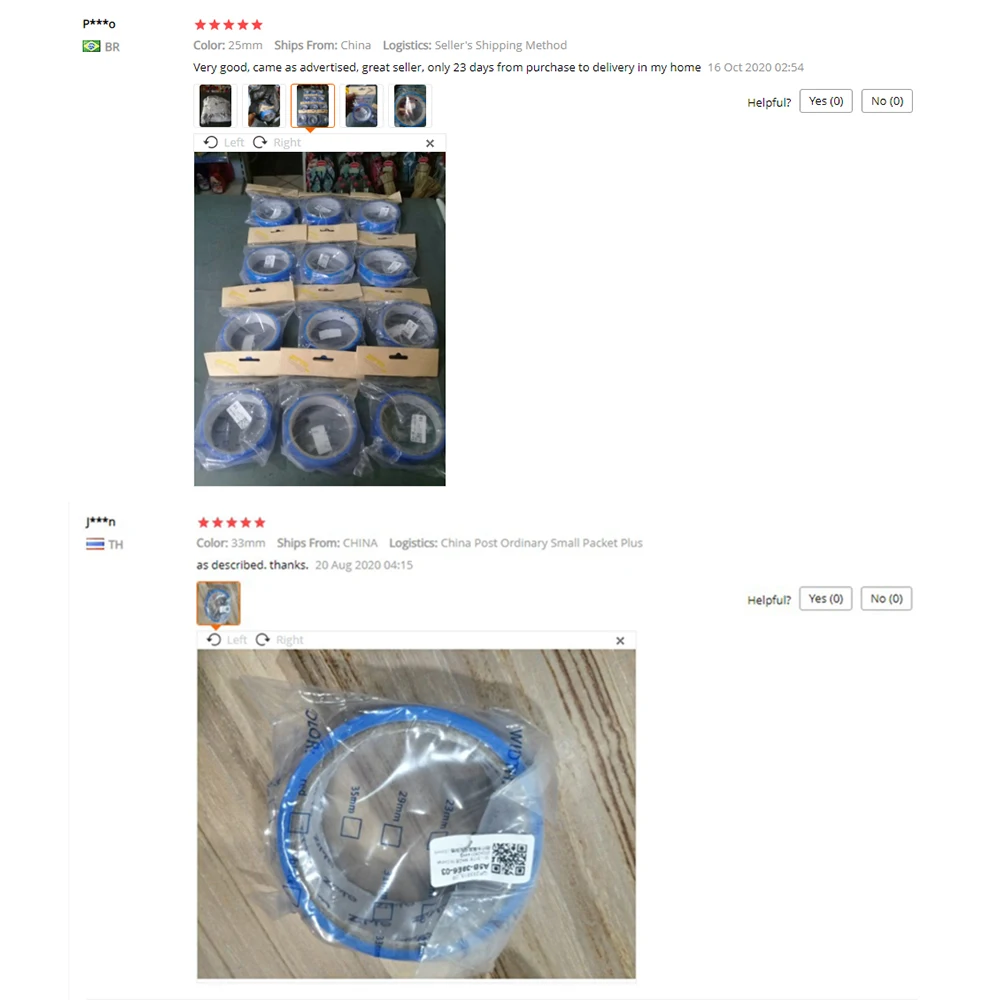Image resolution: width=1000 pixels, height=1000 pixels.
Task: Click the thumbnail in J***n's review
Action: pyautogui.click(x=218, y=603)
